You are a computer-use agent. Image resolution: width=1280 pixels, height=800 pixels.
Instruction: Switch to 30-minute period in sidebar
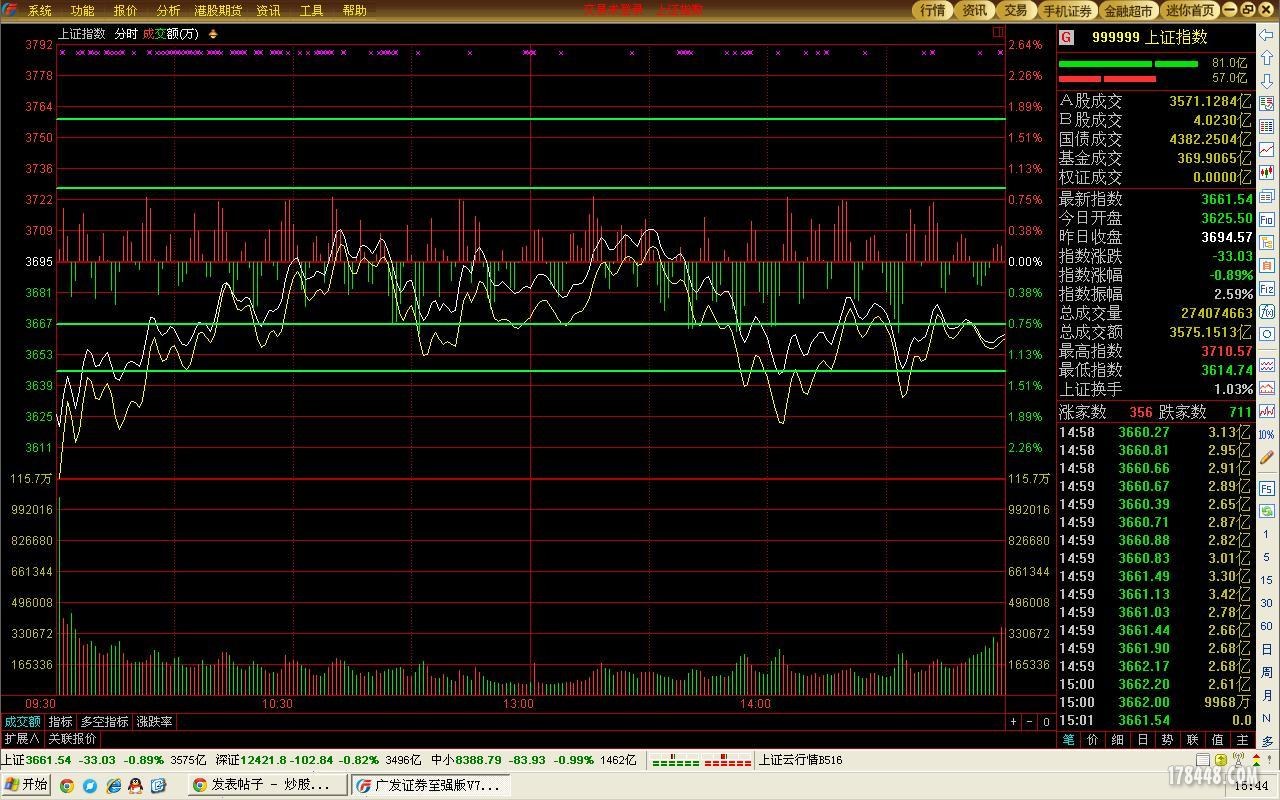point(1266,602)
